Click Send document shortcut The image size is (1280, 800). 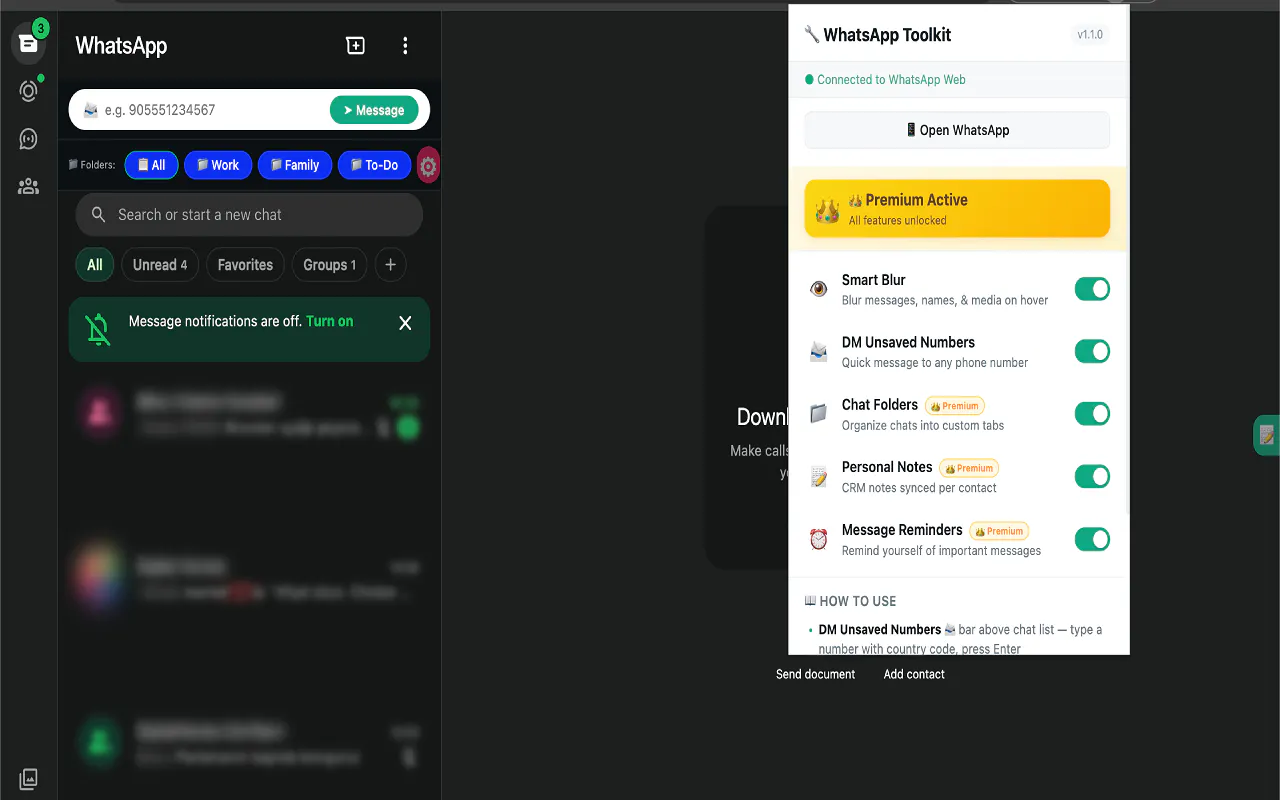click(815, 674)
